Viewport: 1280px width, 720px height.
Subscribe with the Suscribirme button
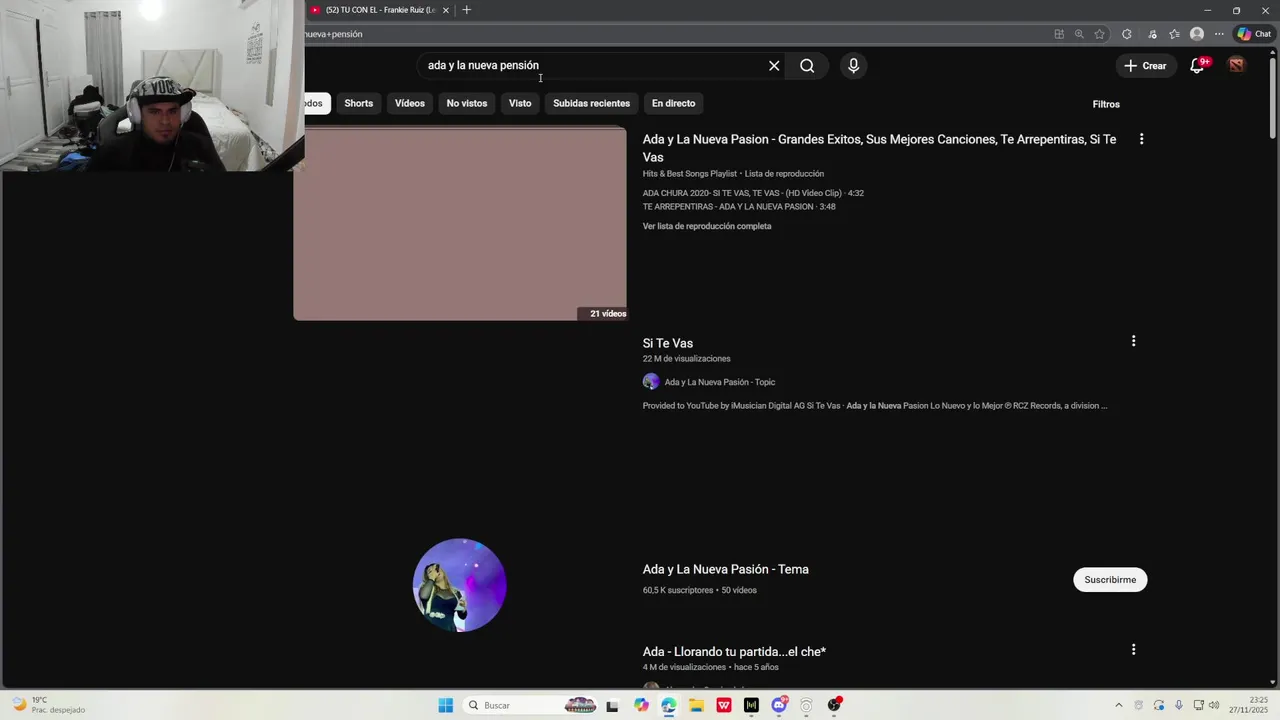pos(1110,580)
